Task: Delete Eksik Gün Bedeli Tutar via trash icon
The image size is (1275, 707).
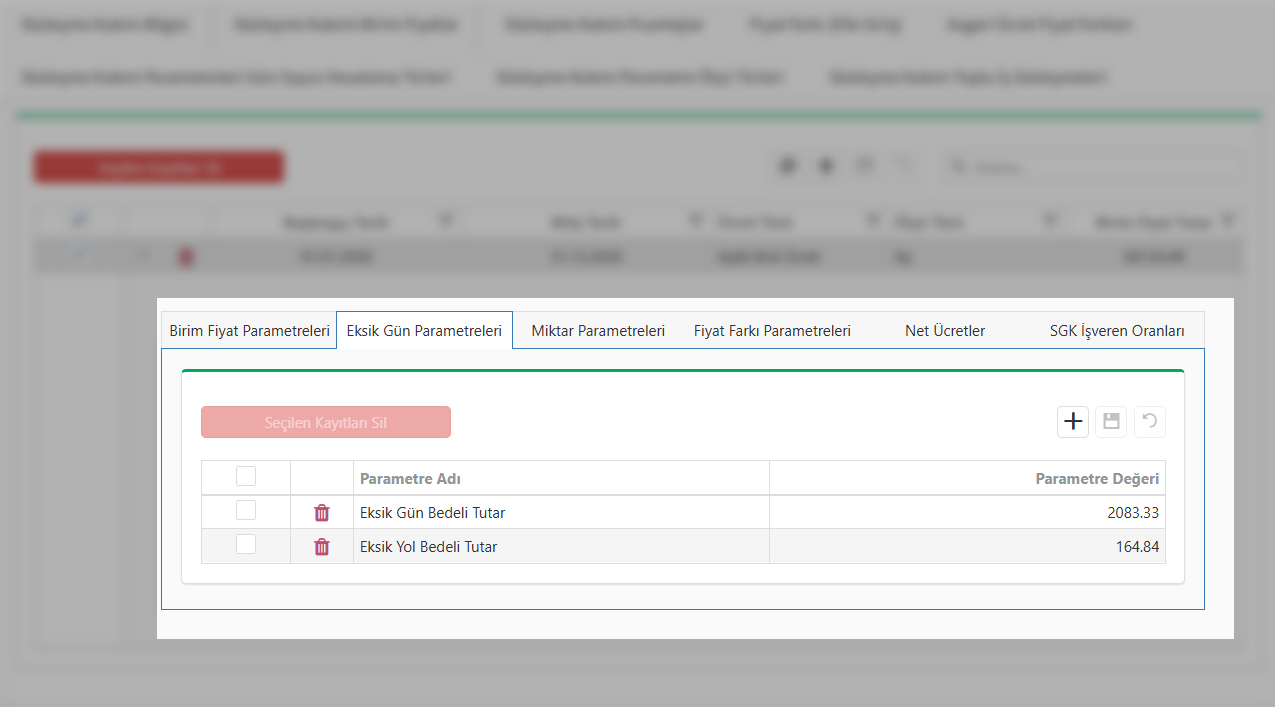Action: 322,513
